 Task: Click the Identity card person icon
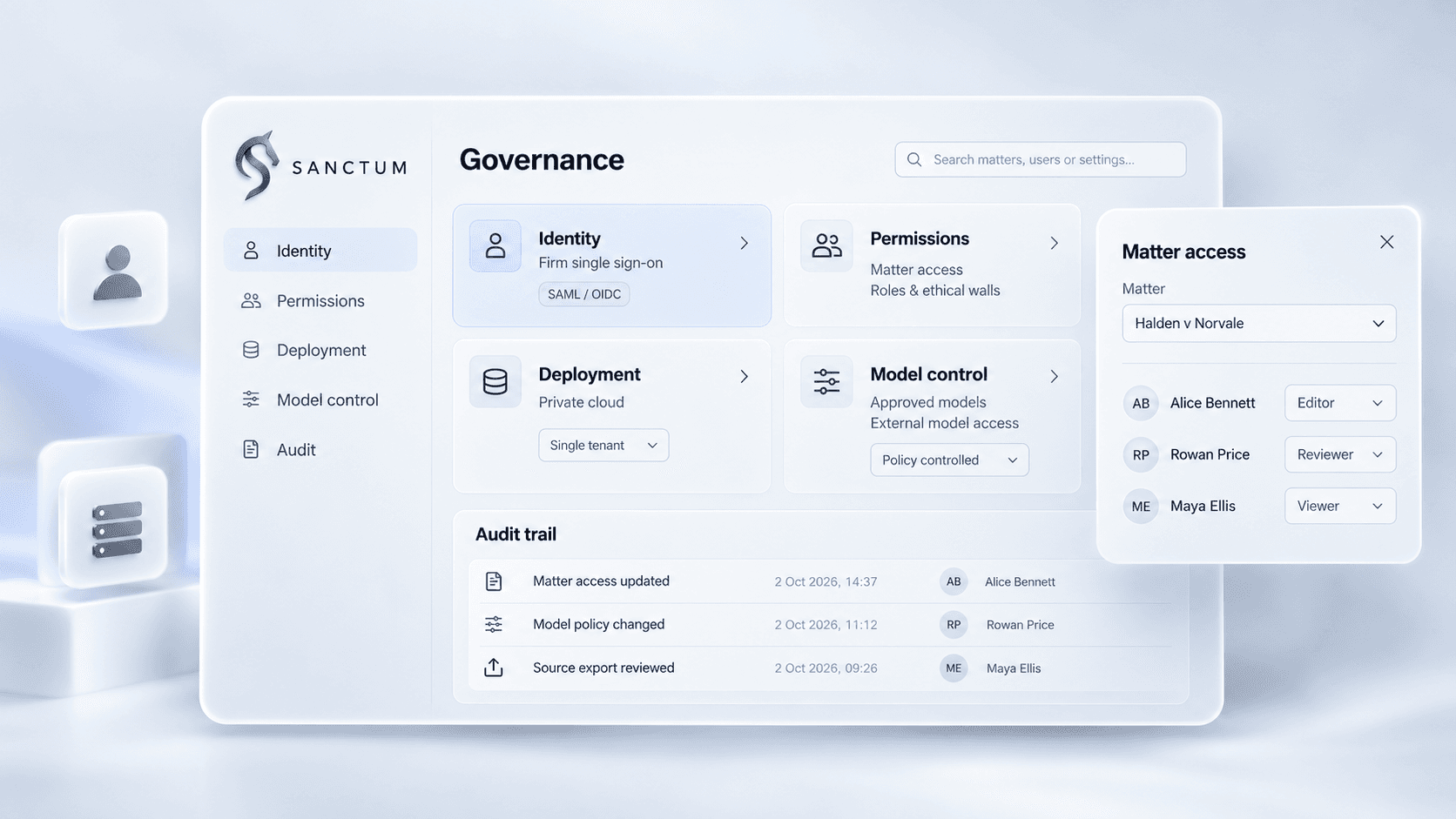495,245
